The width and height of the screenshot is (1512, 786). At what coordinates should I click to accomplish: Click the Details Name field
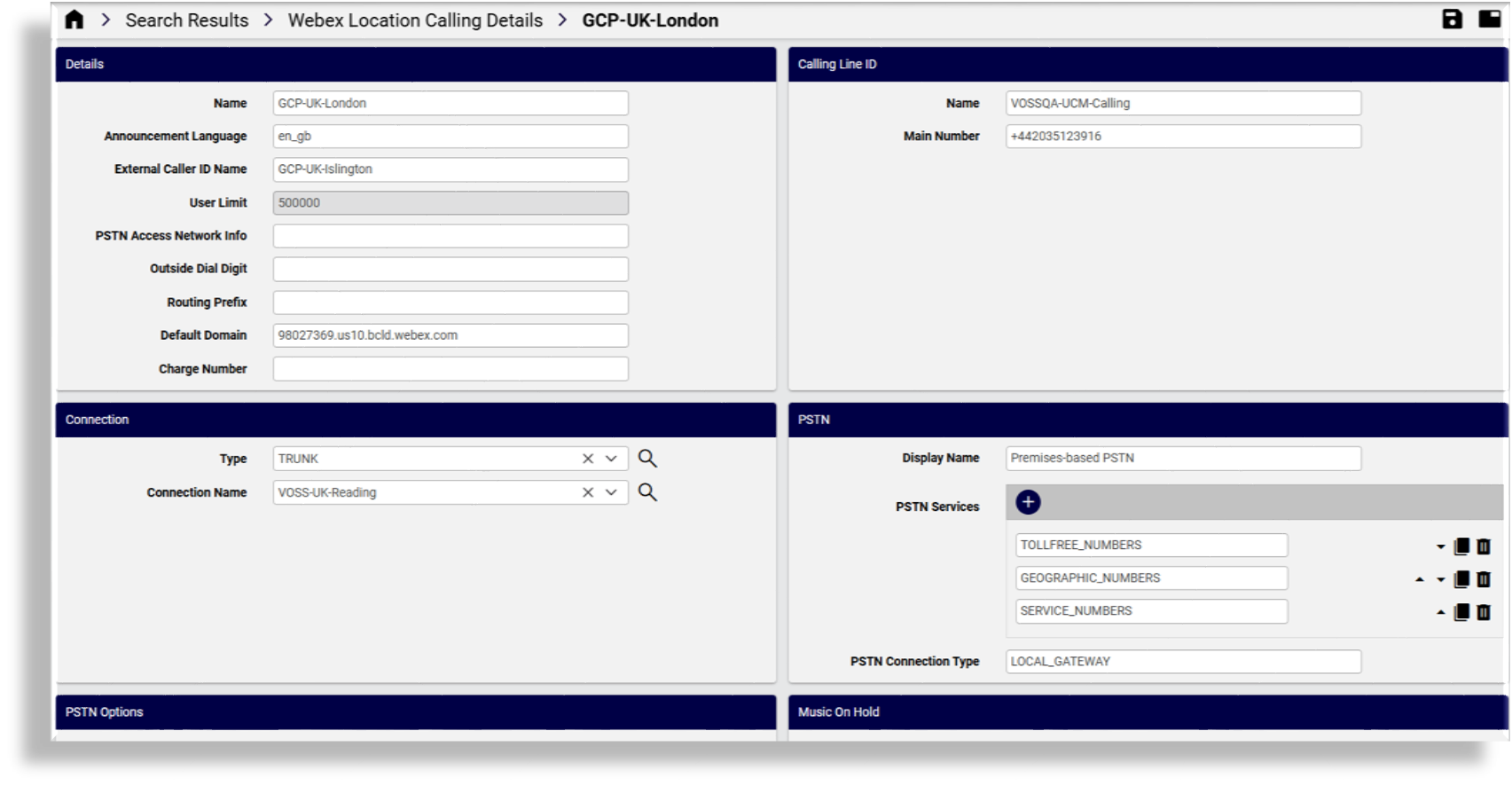[450, 103]
